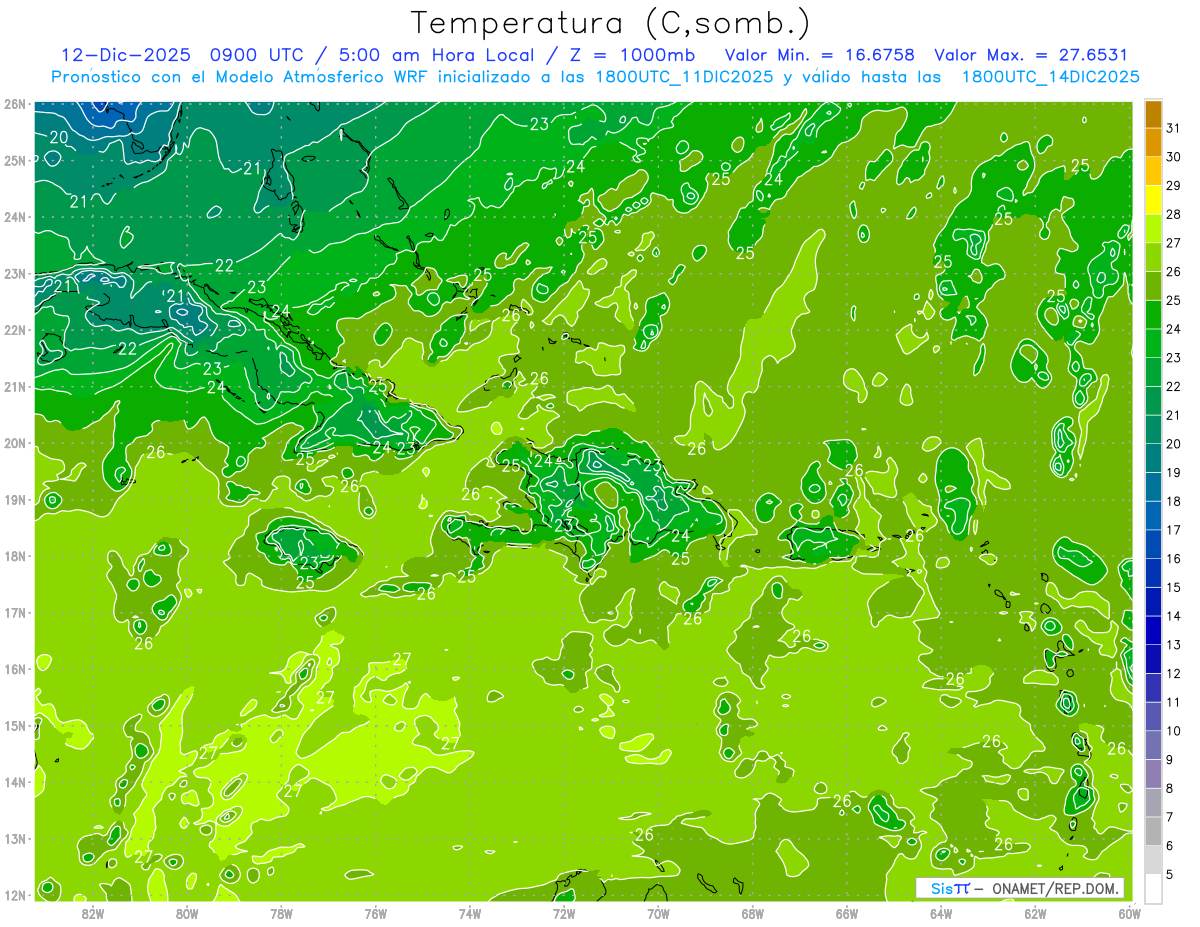Image resolution: width=1200 pixels, height=927 pixels.
Task: Click the "0900 UTC" time text
Action: [x=258, y=55]
